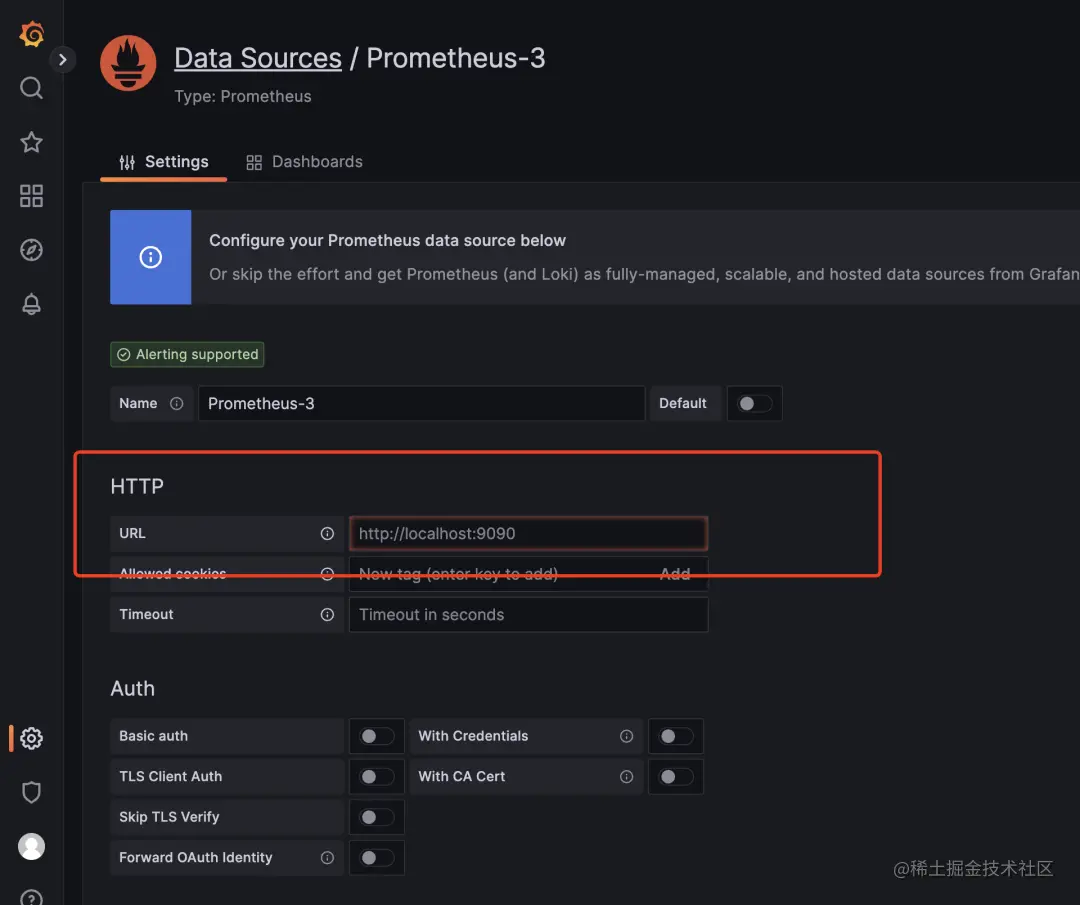Click the 'Type: Prometheus' subtitle text
Viewport: 1080px width, 905px height.
click(x=242, y=96)
